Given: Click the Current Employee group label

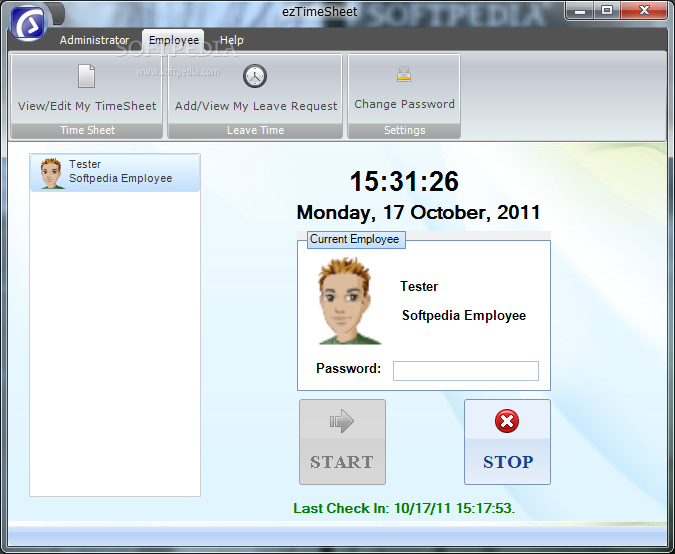Looking at the screenshot, I should click(x=355, y=239).
